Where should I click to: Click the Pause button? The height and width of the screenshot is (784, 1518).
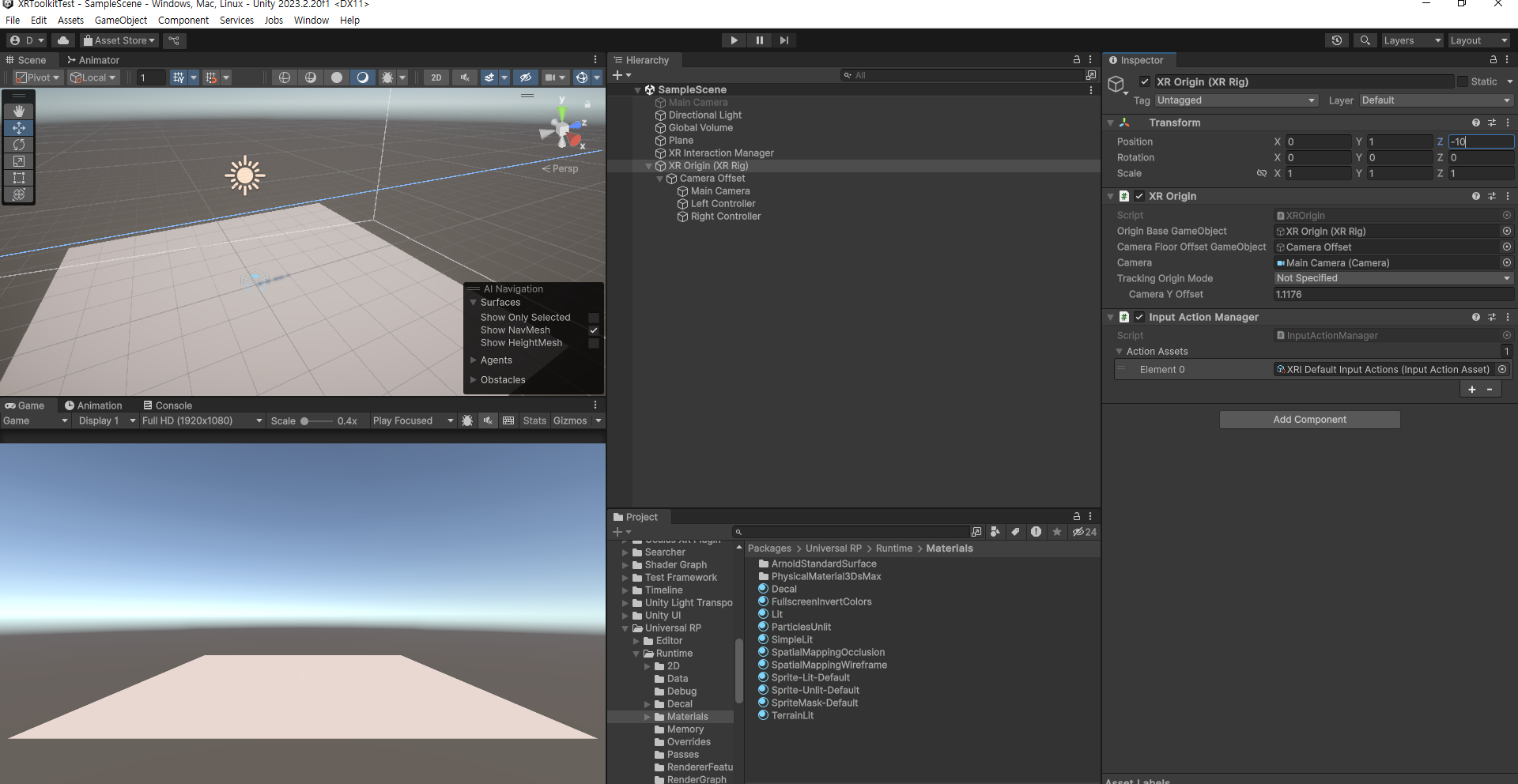pyautogui.click(x=759, y=40)
